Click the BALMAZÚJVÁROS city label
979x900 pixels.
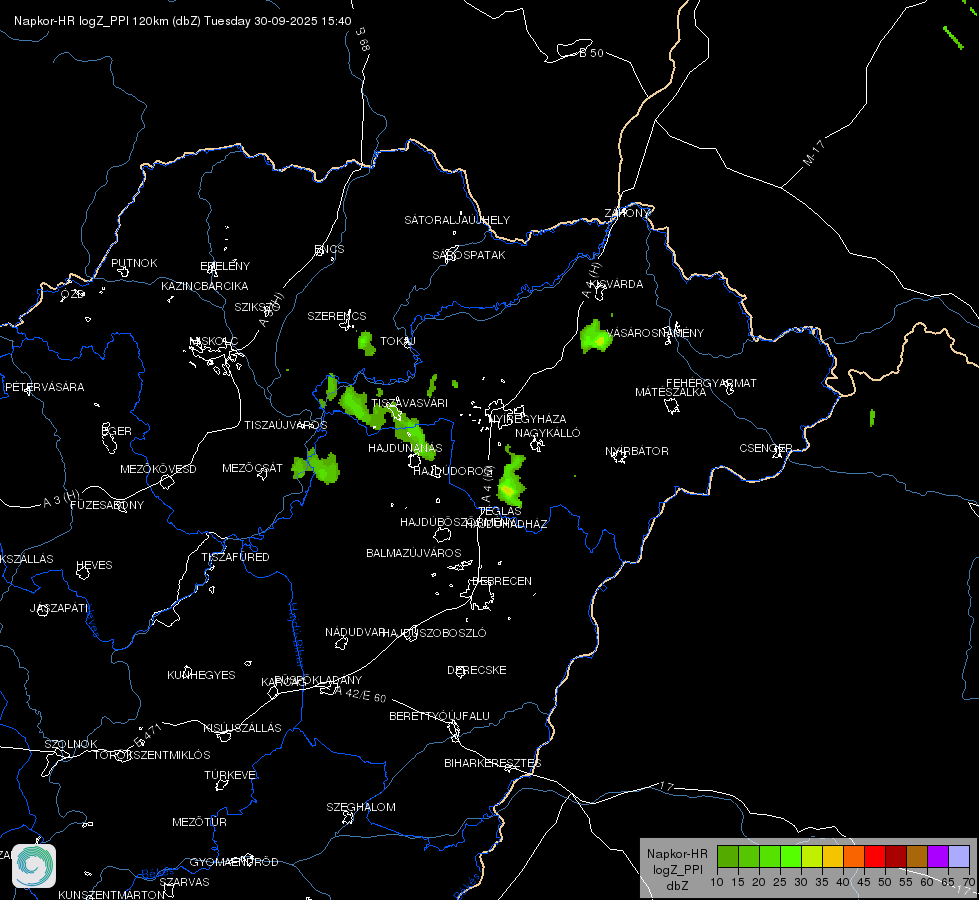click(413, 553)
